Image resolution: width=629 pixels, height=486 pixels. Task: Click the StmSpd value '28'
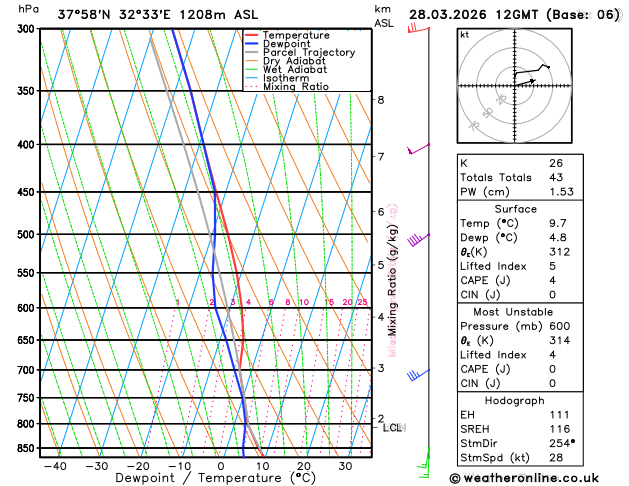(556, 458)
